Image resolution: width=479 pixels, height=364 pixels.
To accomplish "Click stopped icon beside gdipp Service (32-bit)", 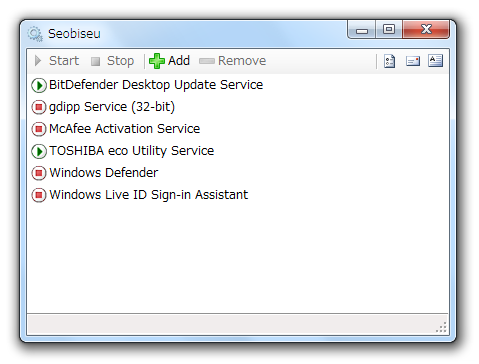I will (x=39, y=107).
